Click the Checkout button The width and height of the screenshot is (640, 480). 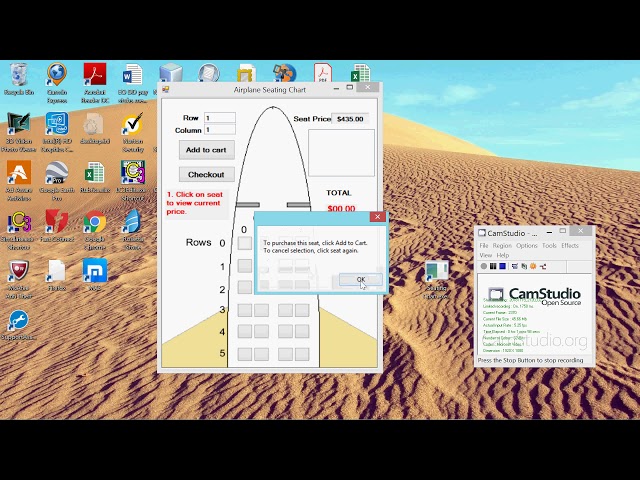(x=207, y=174)
